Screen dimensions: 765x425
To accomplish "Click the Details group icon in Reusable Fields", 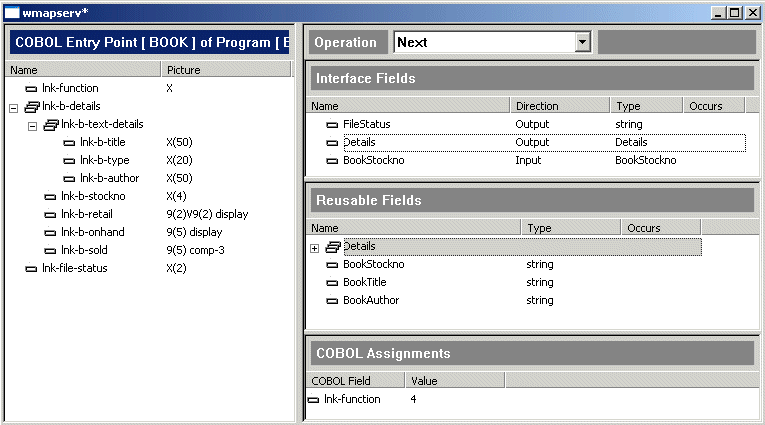I will (333, 246).
